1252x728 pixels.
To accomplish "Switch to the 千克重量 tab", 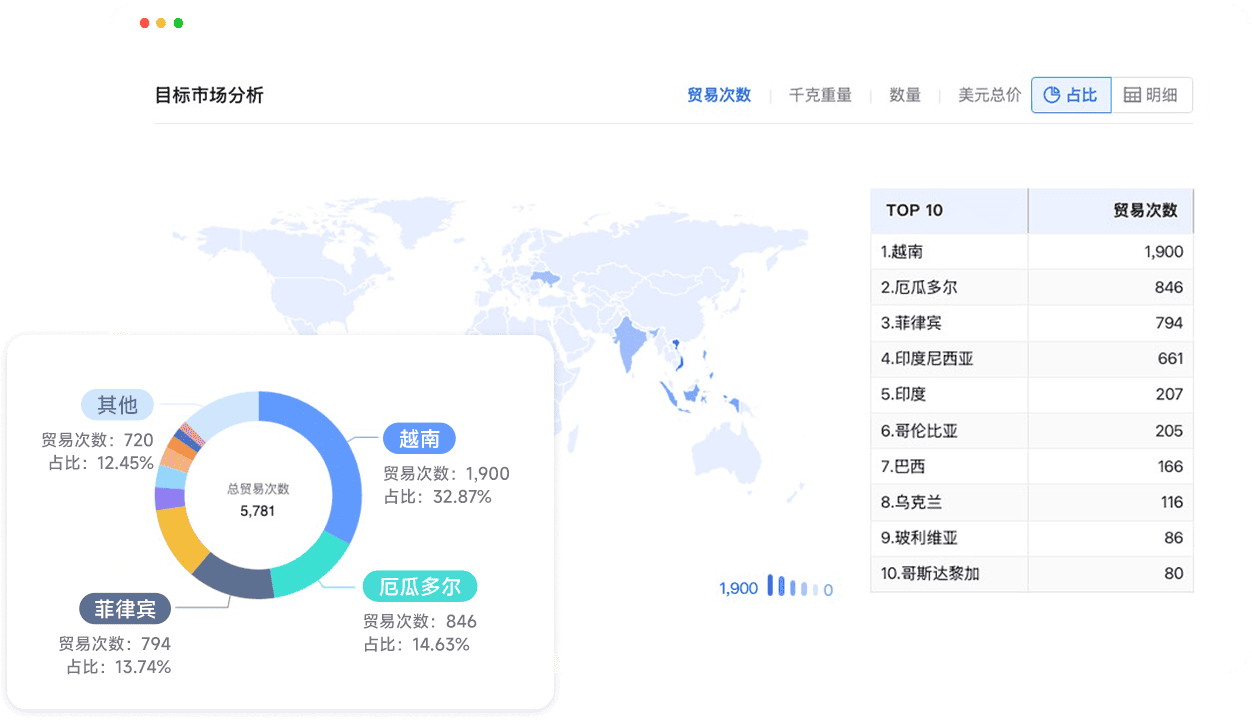I will [820, 95].
